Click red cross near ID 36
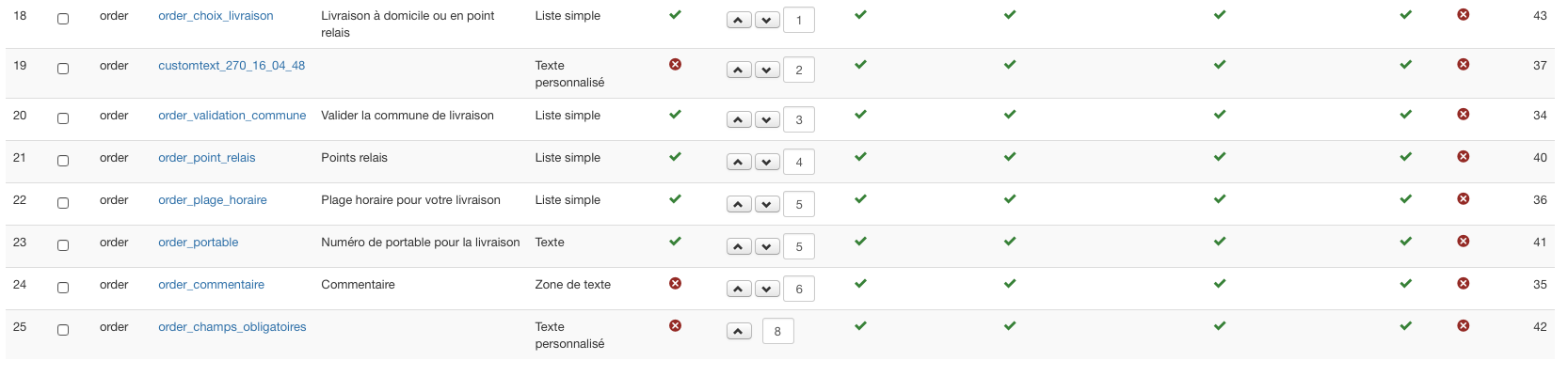The width and height of the screenshot is (1568, 392). [1463, 198]
